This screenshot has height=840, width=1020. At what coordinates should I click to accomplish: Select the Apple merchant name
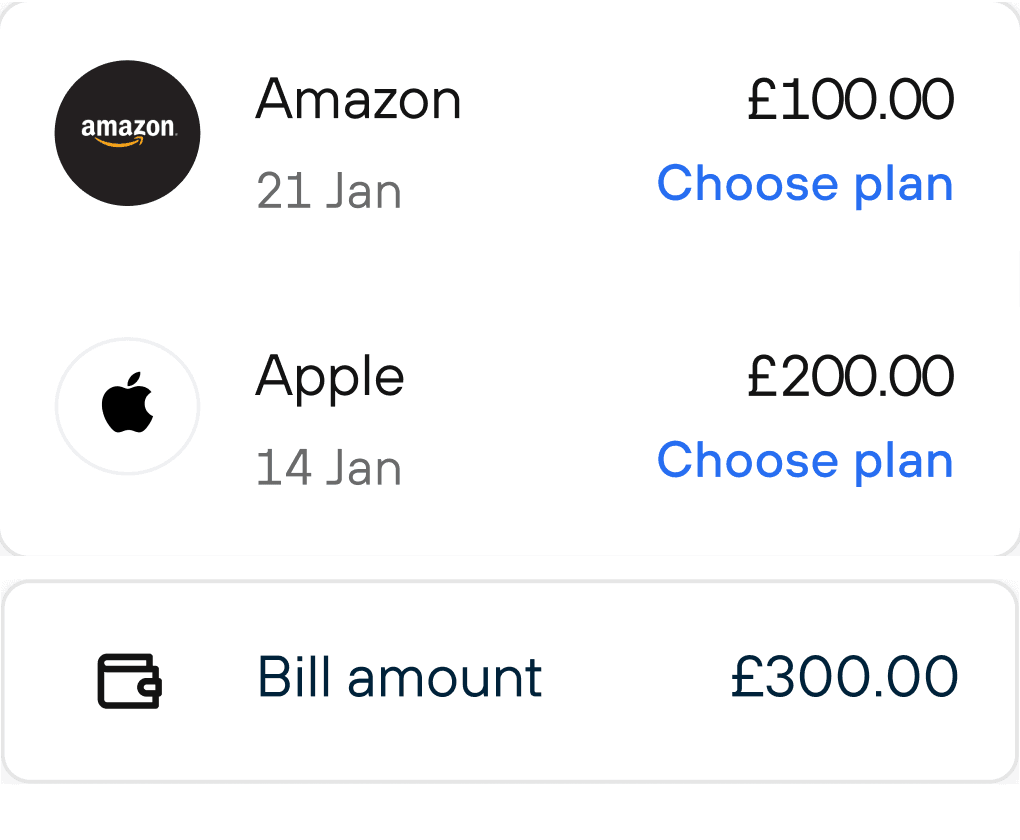click(330, 377)
